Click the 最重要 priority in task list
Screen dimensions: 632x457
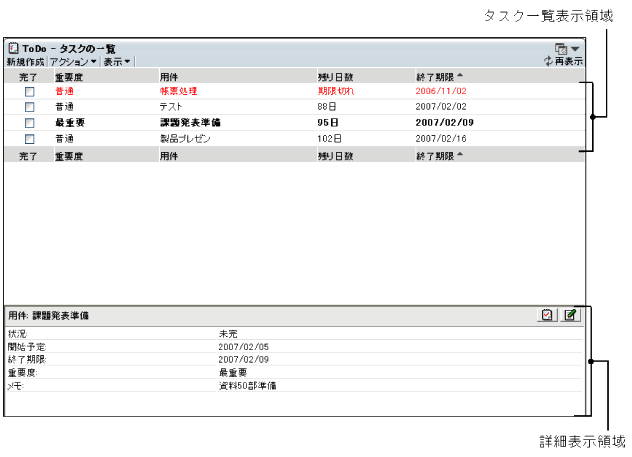point(70,123)
